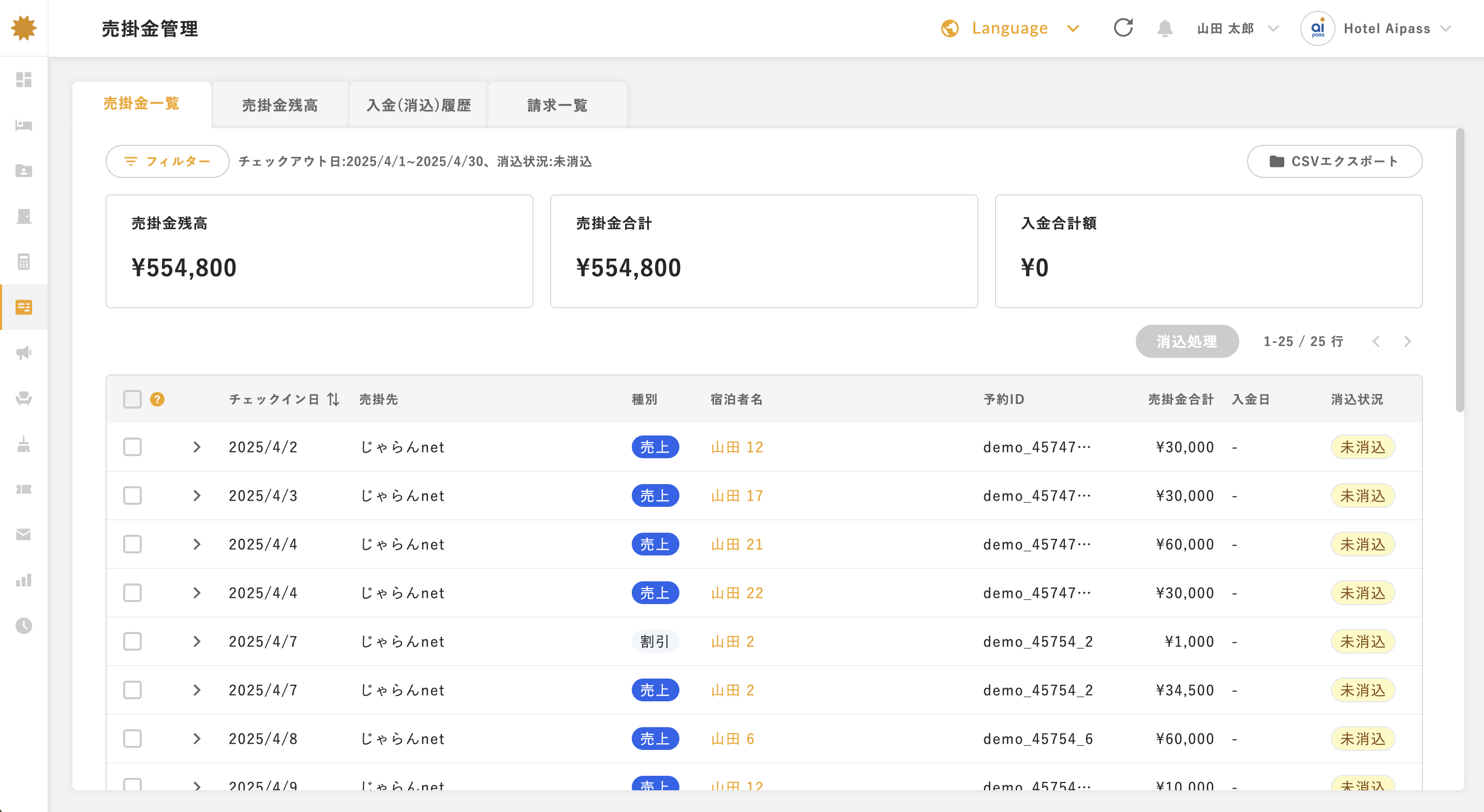Open guest link 山田 21
Image resolution: width=1484 pixels, height=812 pixels.
pyautogui.click(x=737, y=544)
